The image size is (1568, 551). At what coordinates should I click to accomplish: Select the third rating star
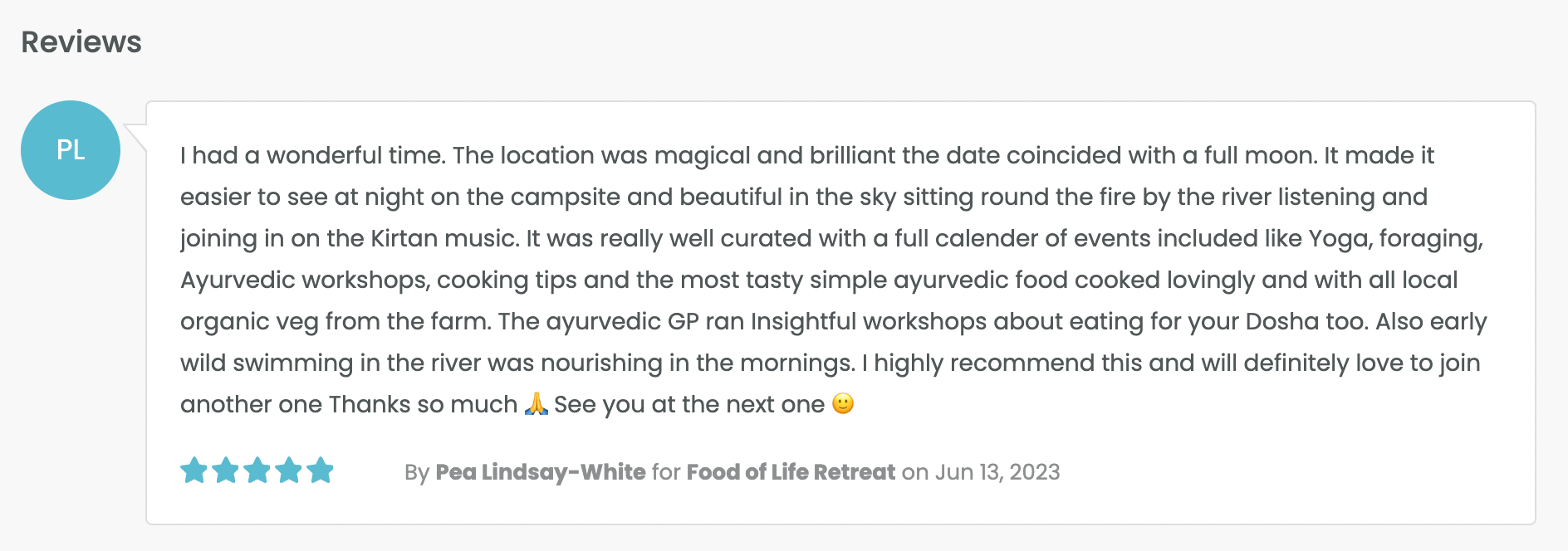257,471
